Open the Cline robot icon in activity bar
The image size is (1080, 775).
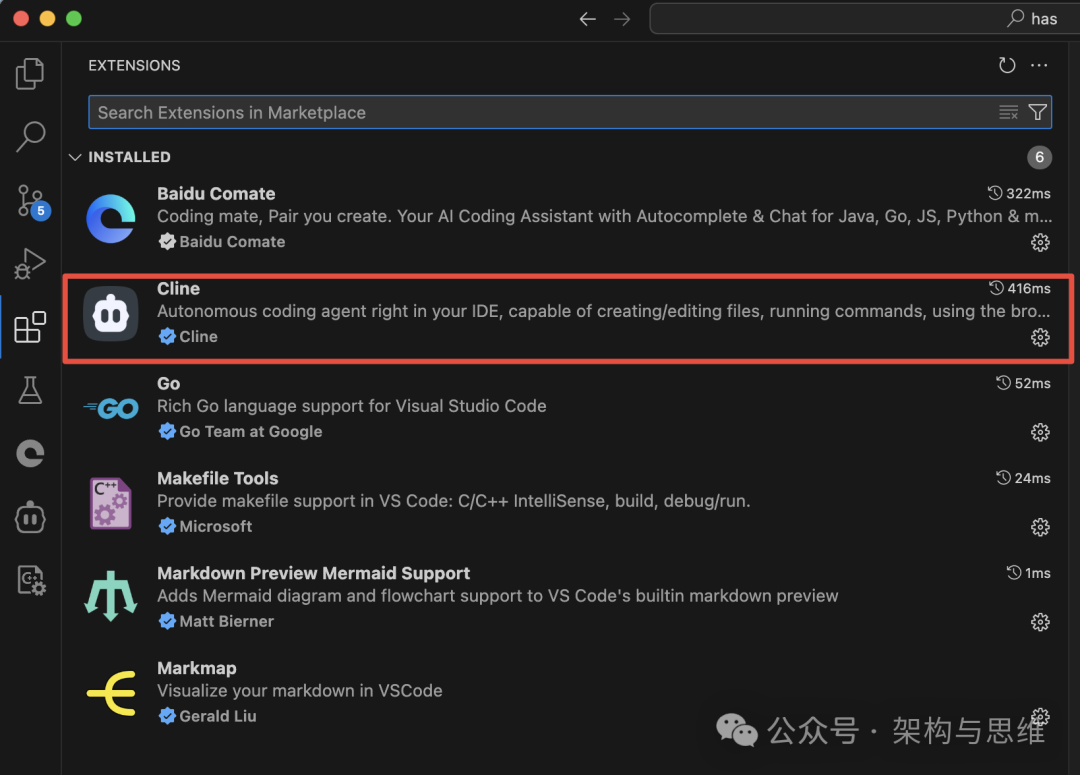coord(30,517)
